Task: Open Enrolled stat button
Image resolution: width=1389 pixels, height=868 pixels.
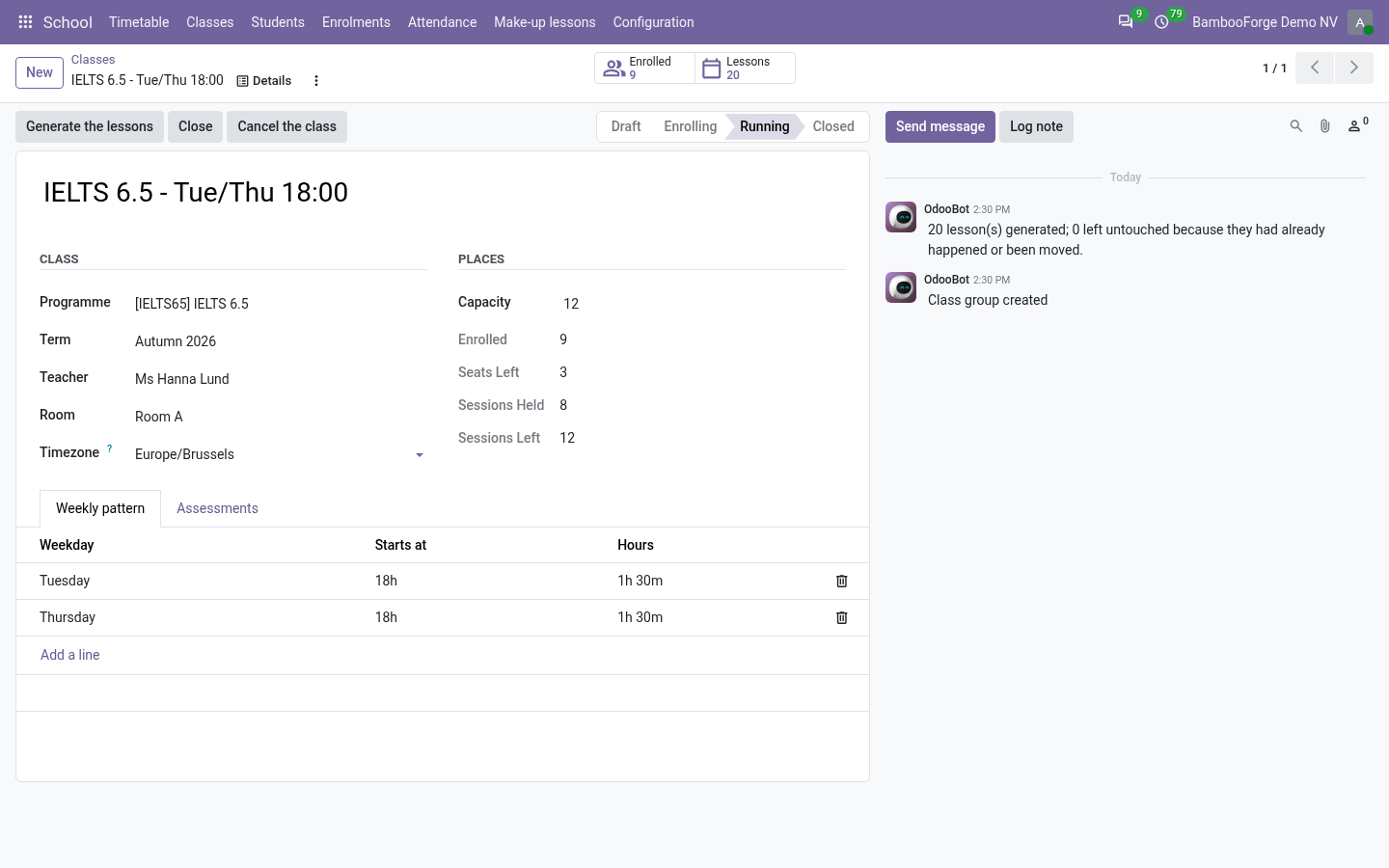Action: pyautogui.click(x=644, y=68)
